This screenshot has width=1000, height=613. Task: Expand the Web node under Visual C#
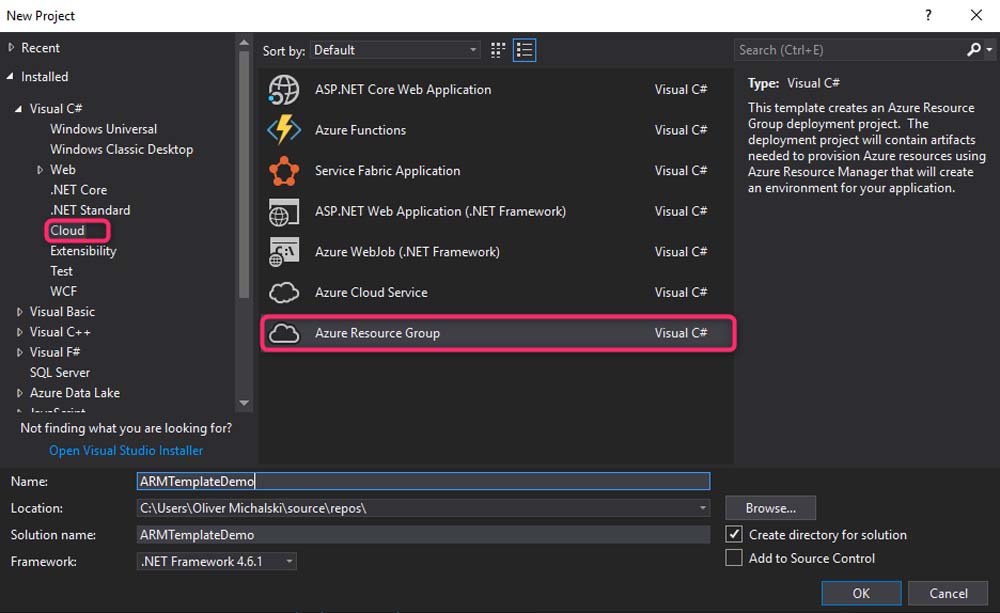tap(40, 170)
